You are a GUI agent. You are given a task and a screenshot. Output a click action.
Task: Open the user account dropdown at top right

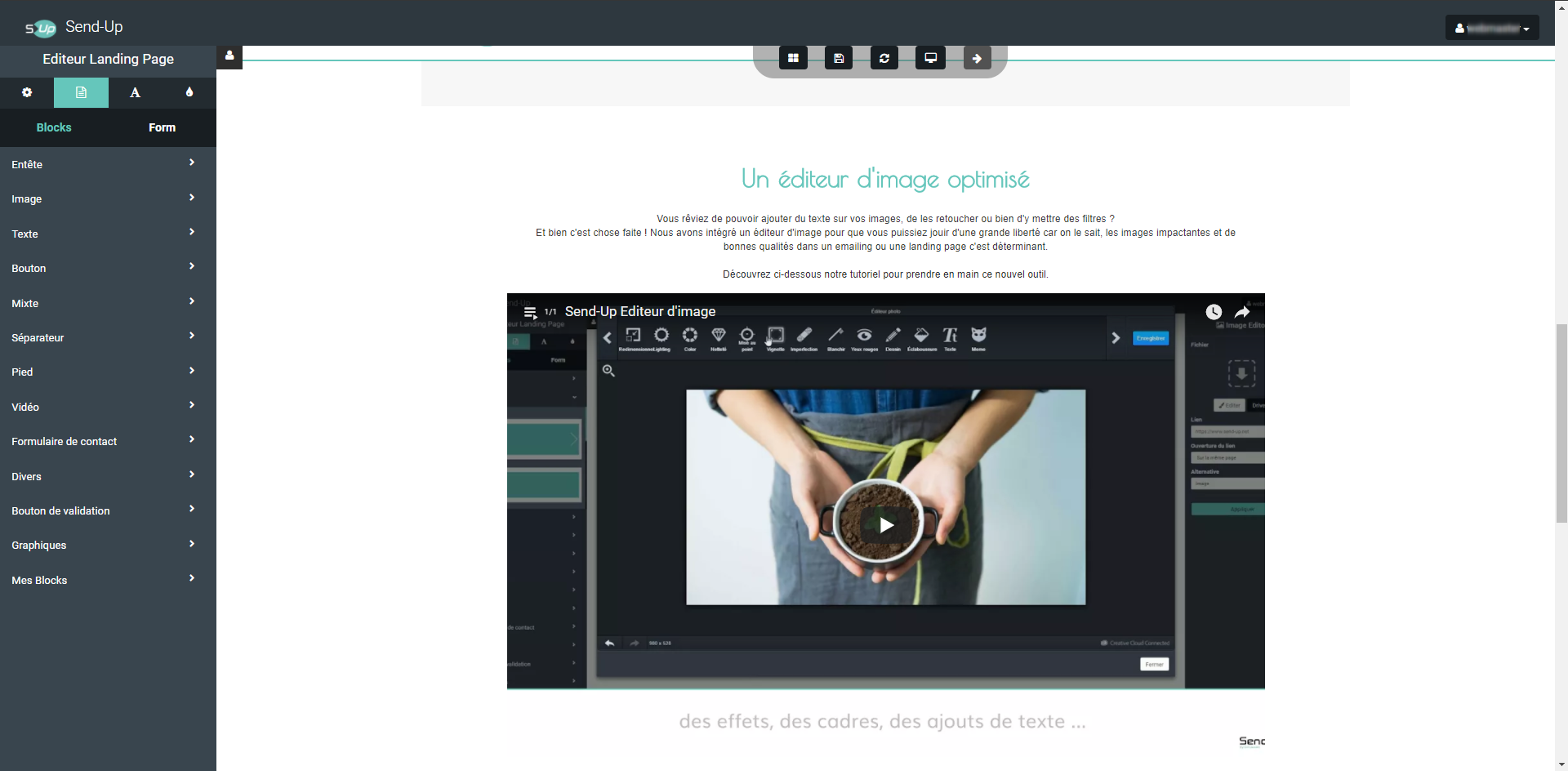(x=1491, y=28)
